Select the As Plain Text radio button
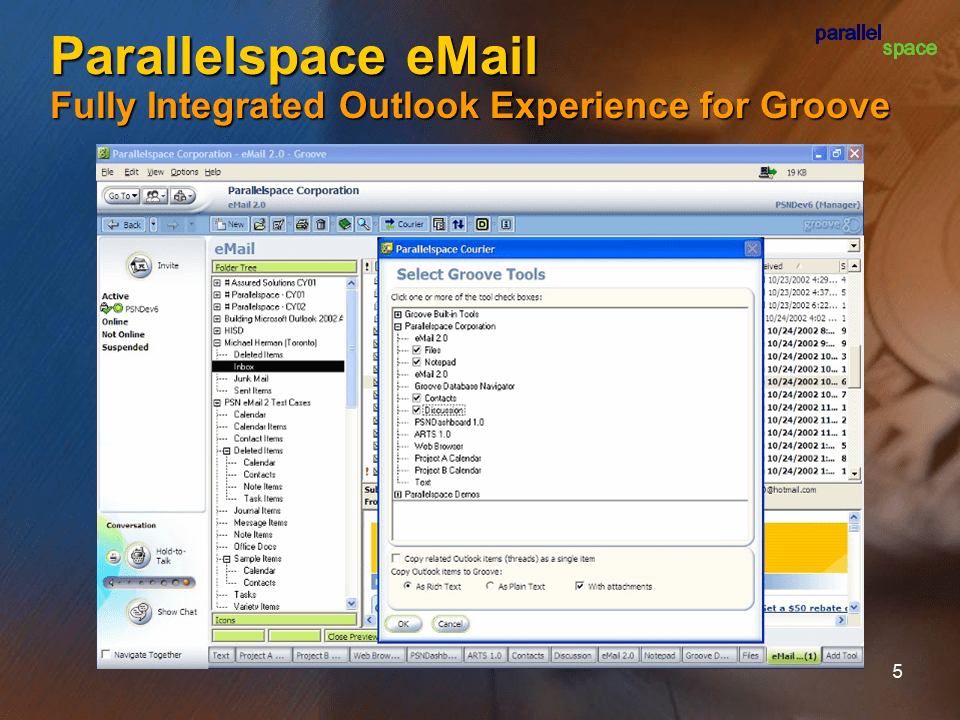Screen dimensions: 960x720 coord(490,587)
